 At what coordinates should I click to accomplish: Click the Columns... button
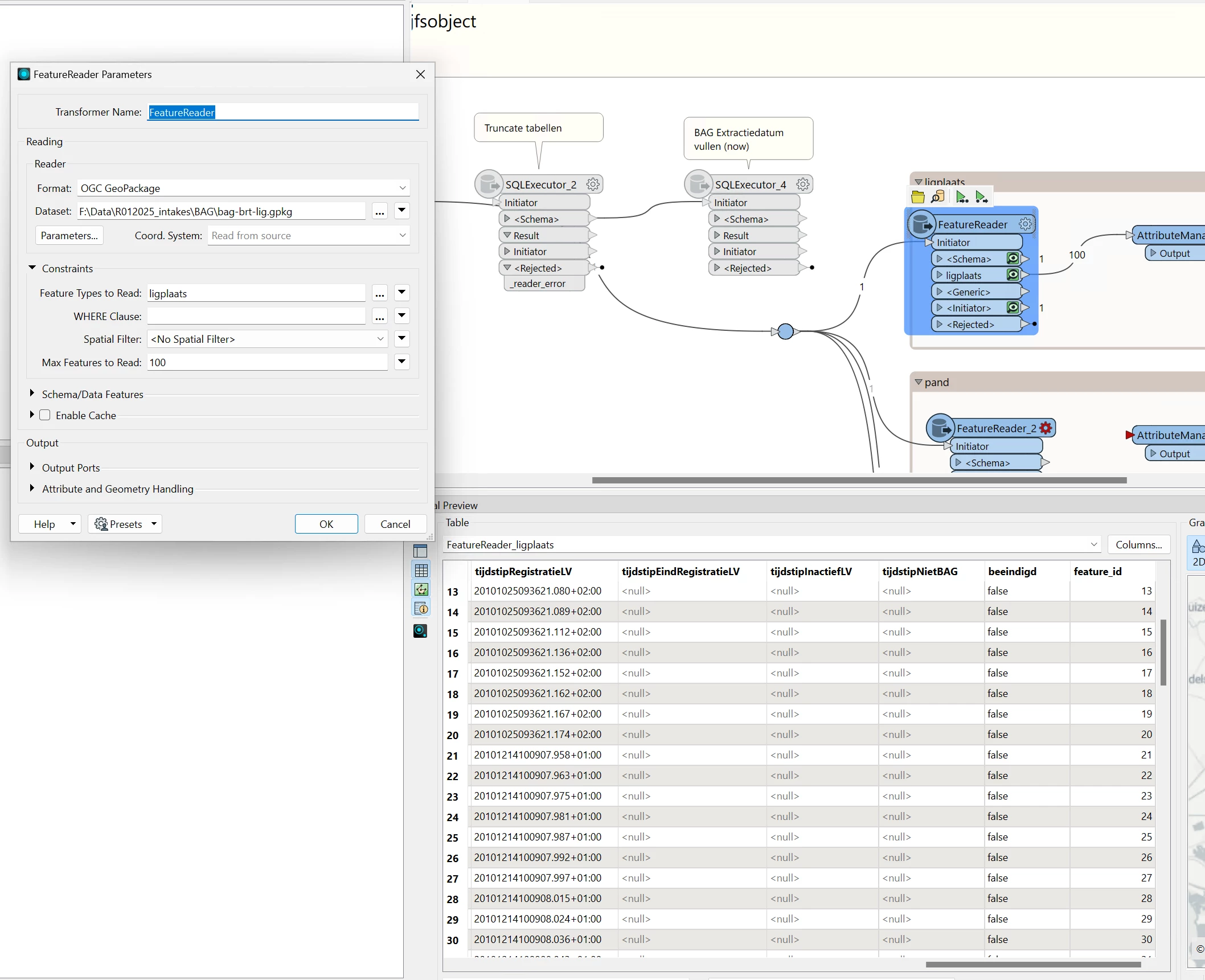pos(1138,544)
